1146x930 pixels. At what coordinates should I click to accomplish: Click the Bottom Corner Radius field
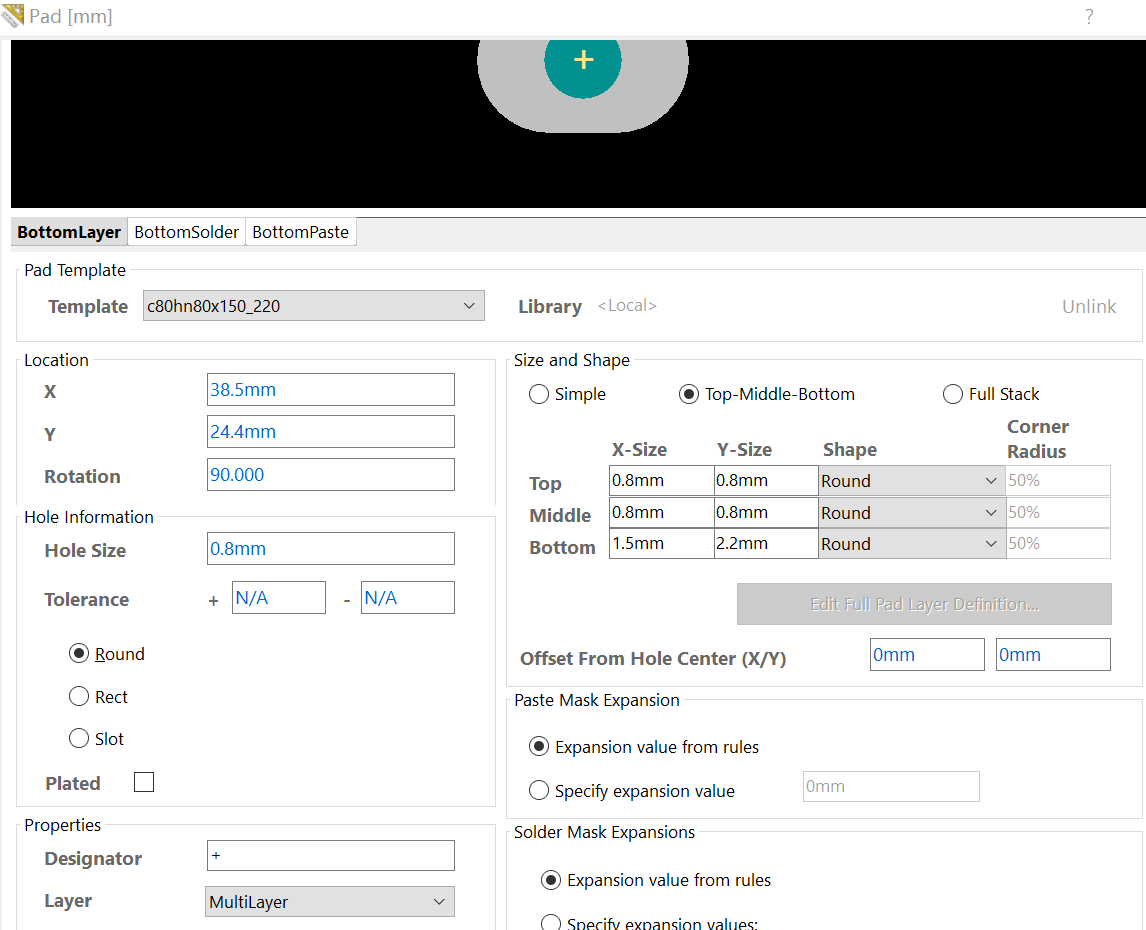[x=1058, y=543]
